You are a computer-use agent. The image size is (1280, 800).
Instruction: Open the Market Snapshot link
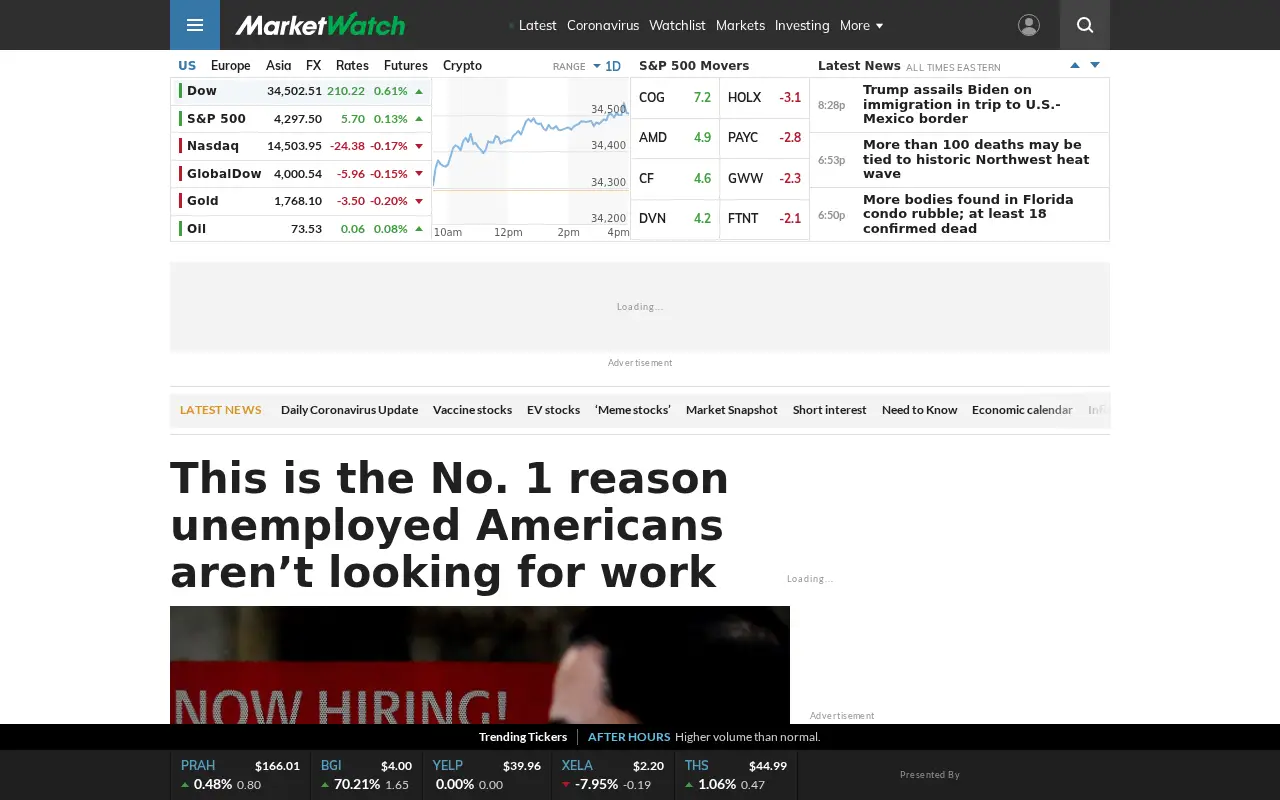(x=732, y=410)
